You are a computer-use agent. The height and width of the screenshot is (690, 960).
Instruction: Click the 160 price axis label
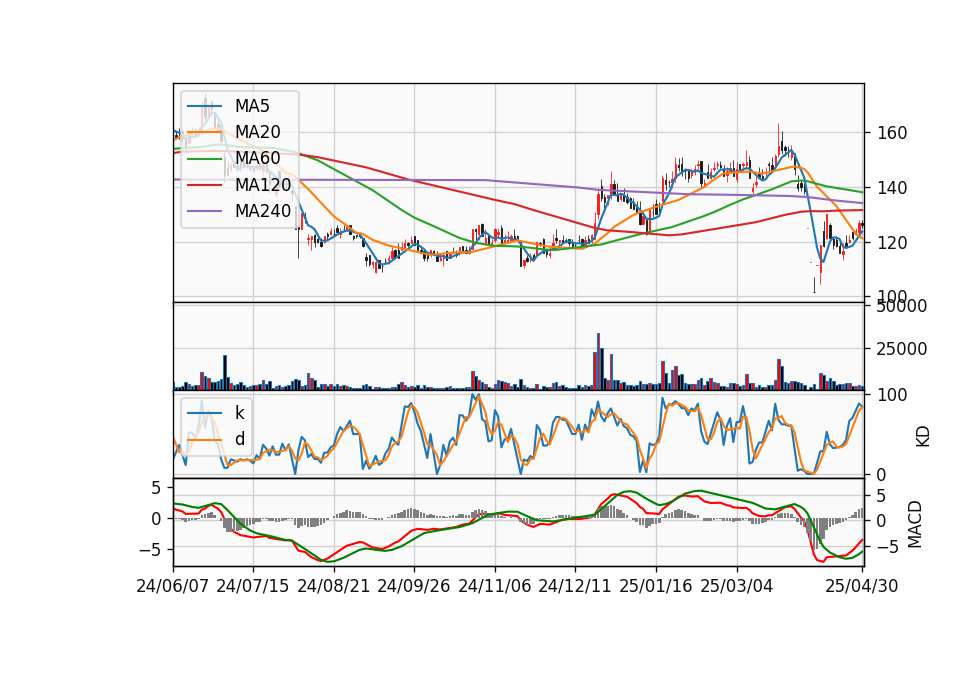[x=892, y=133]
